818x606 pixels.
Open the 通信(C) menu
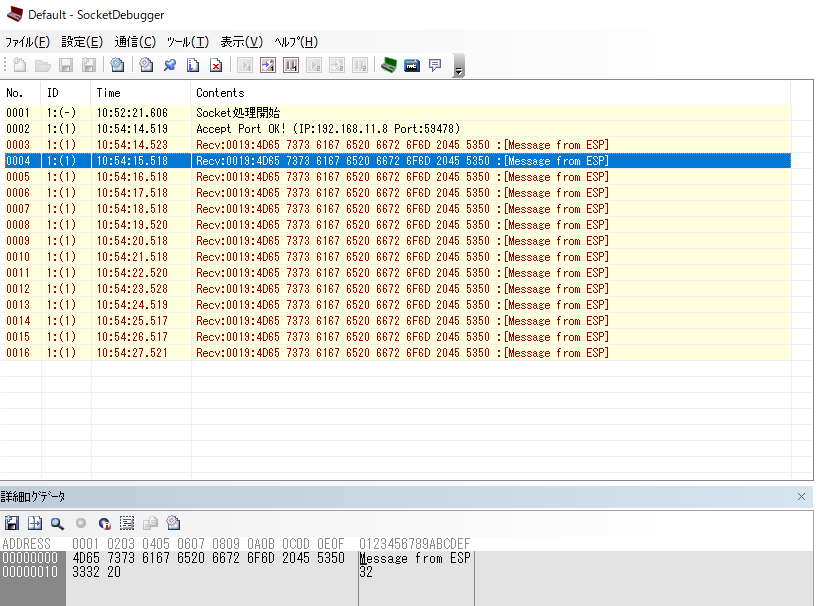pyautogui.click(x=135, y=42)
